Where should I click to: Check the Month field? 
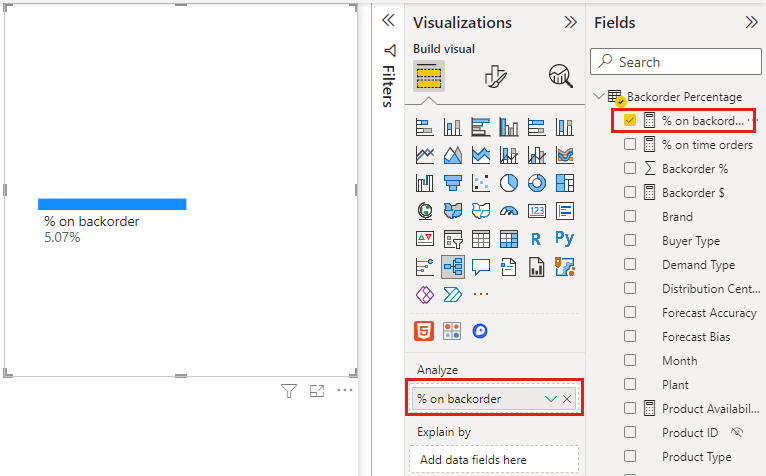point(630,360)
